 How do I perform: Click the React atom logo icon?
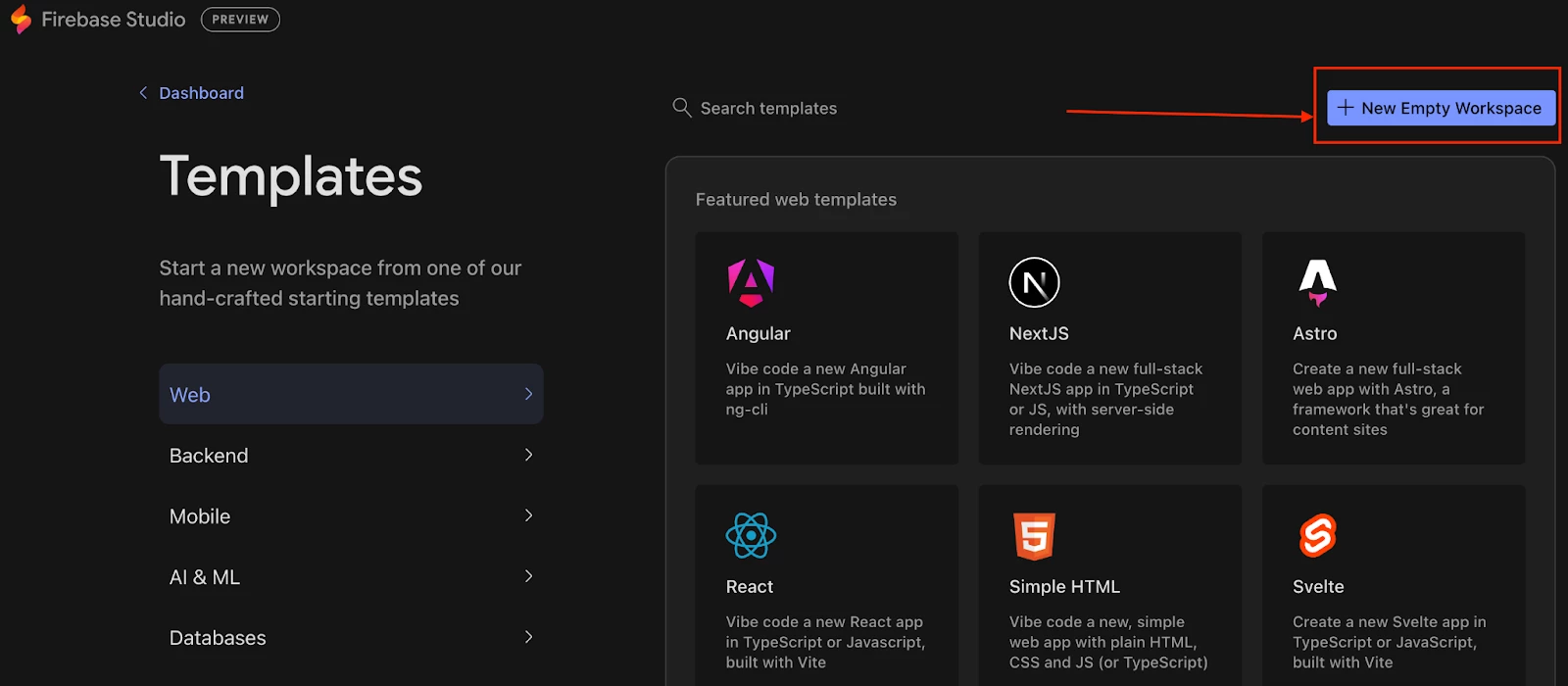coord(751,535)
